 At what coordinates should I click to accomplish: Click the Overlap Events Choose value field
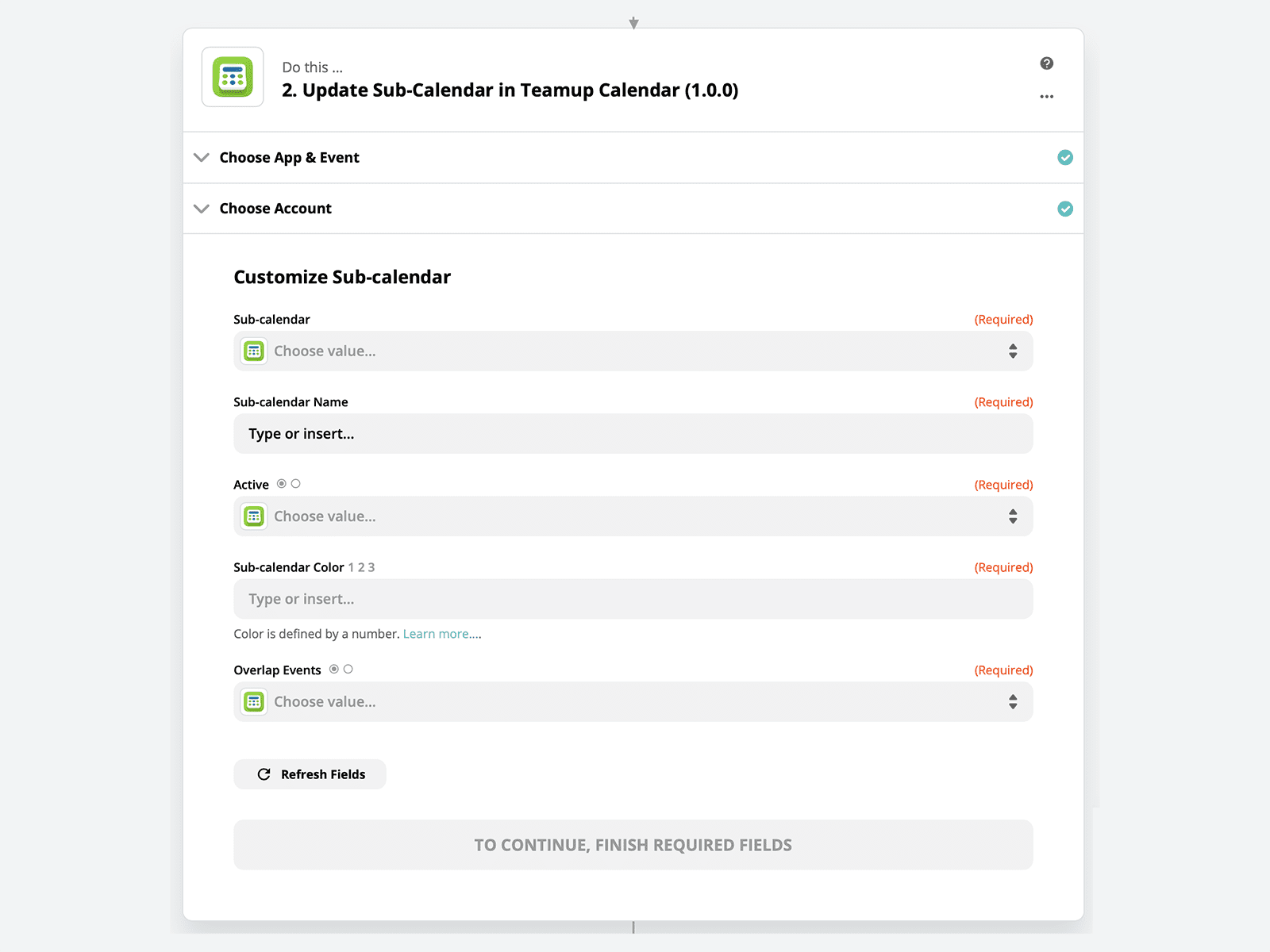(633, 702)
